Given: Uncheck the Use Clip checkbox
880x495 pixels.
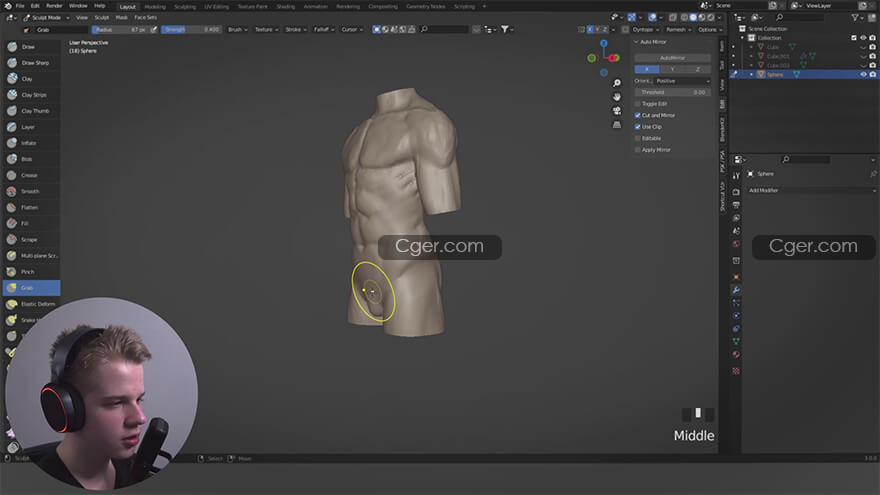Looking at the screenshot, I should [638, 127].
